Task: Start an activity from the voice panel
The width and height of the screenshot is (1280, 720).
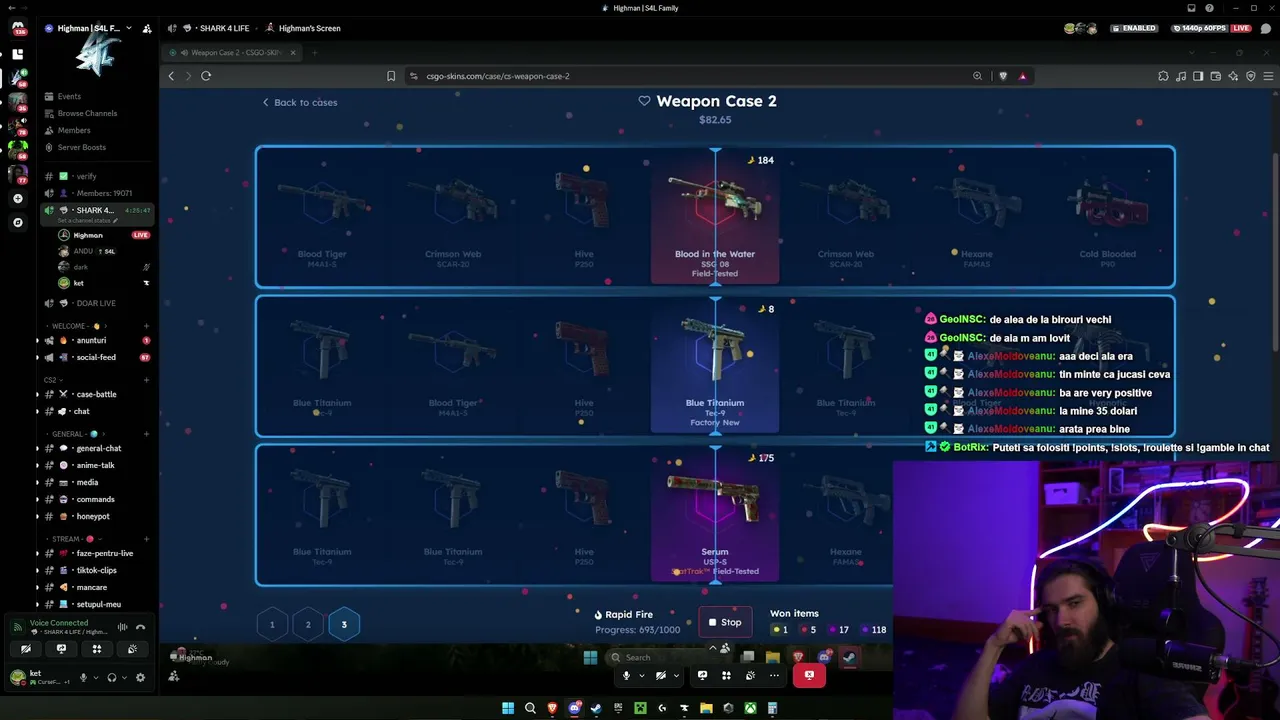Action: [97, 649]
